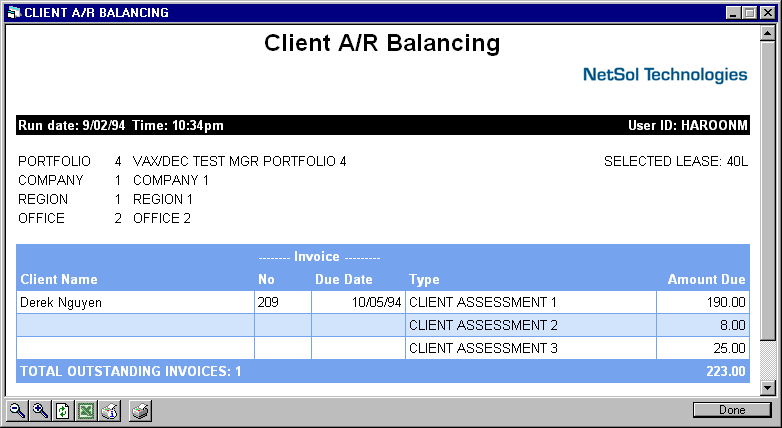Close the Client A/R Balancing window

pos(768,13)
